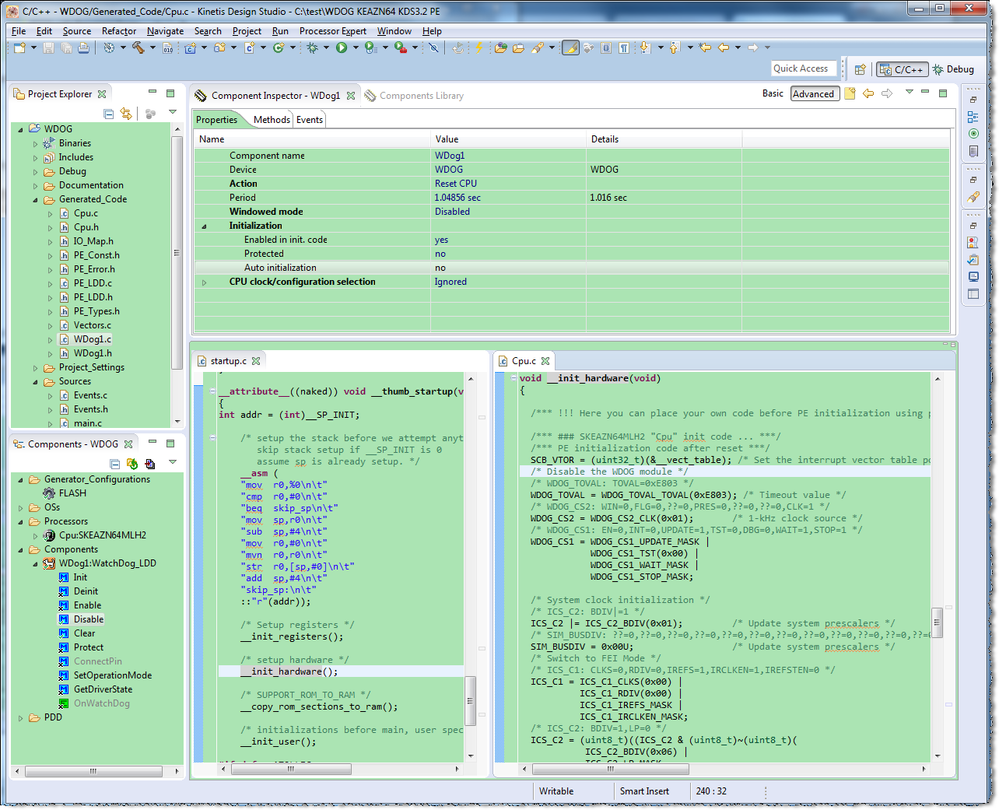Viewport: 999px width, 810px height.
Task: Click the WDog1:WatchDog_LDD component icon
Action: pos(48,563)
